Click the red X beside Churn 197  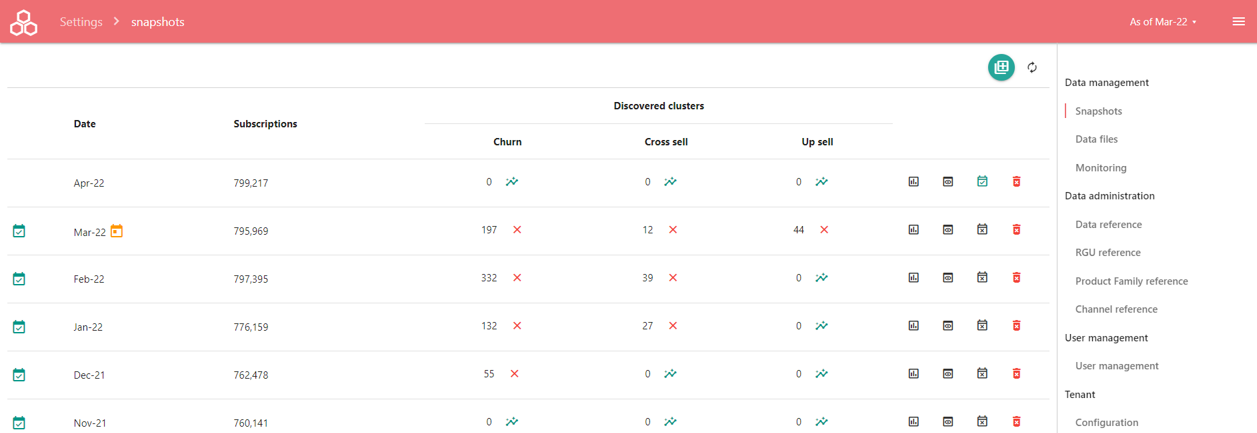pyautogui.click(x=517, y=230)
